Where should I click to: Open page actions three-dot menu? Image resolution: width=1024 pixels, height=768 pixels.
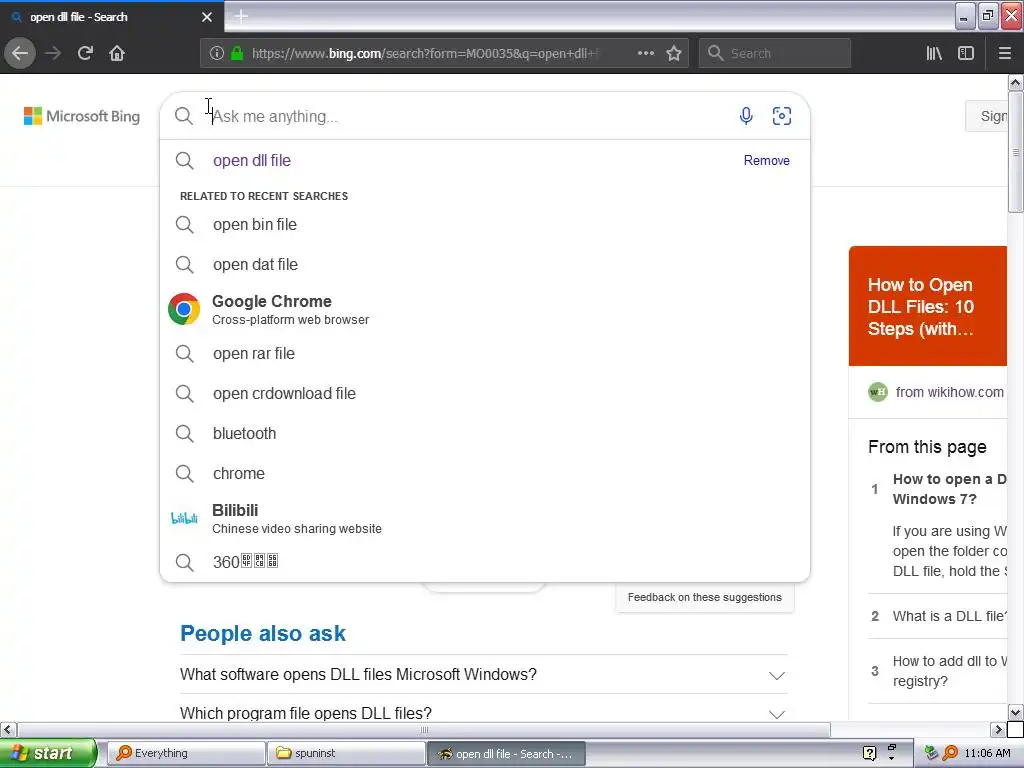pos(645,54)
